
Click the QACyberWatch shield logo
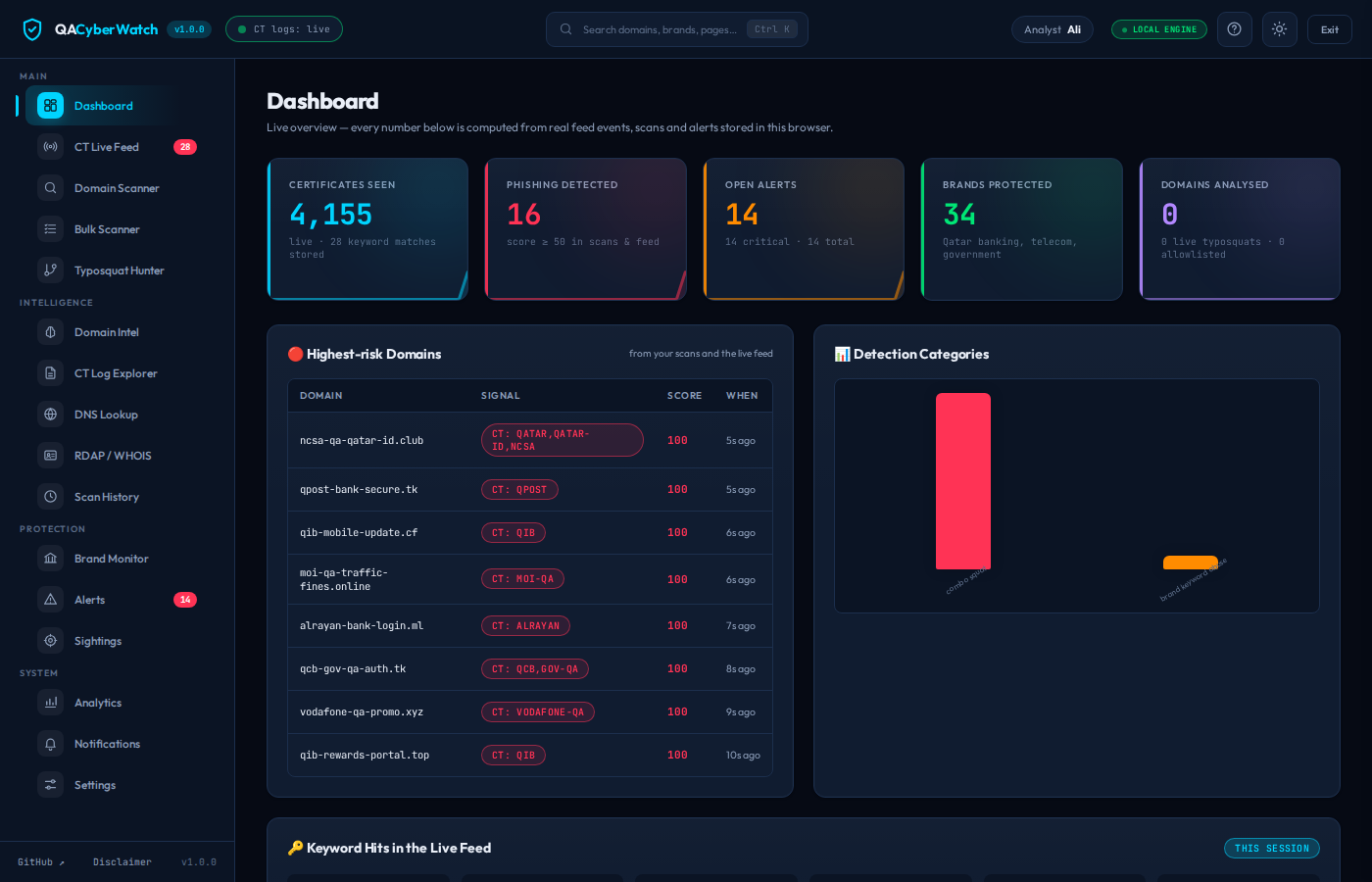click(x=32, y=29)
